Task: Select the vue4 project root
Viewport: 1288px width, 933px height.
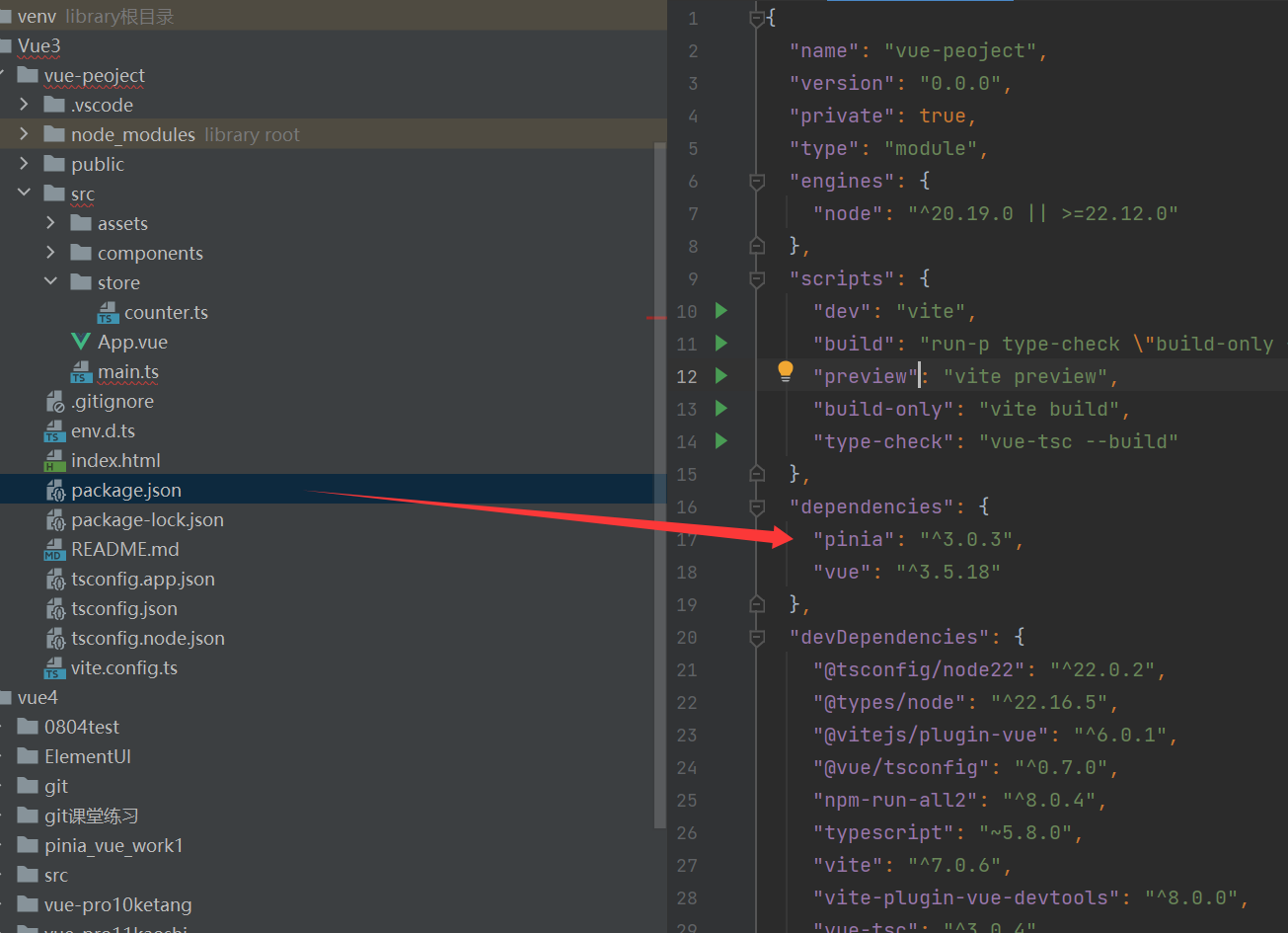Action: (38, 697)
